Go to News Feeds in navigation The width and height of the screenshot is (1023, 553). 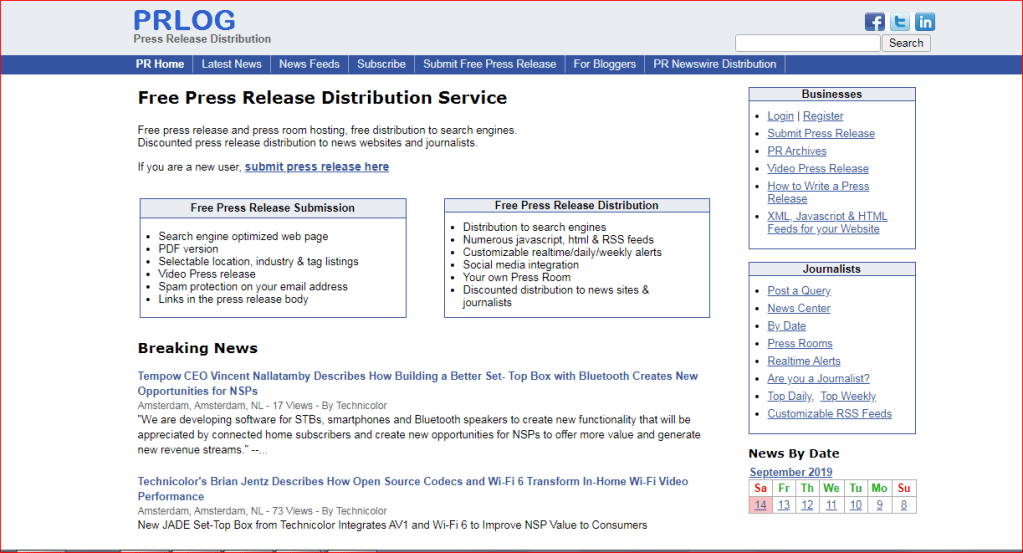(309, 64)
